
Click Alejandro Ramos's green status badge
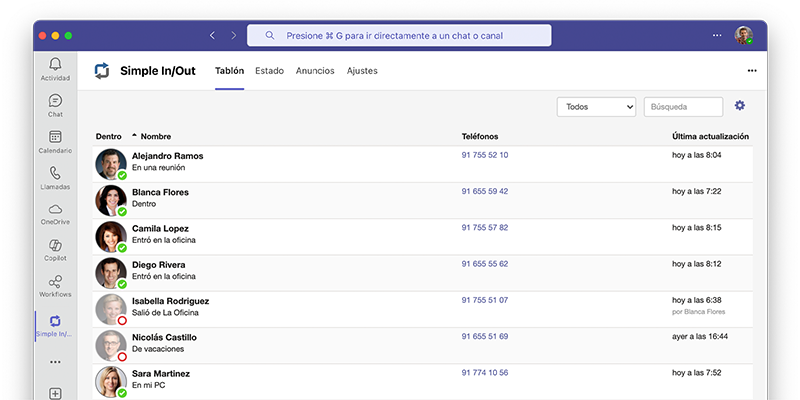point(122,176)
